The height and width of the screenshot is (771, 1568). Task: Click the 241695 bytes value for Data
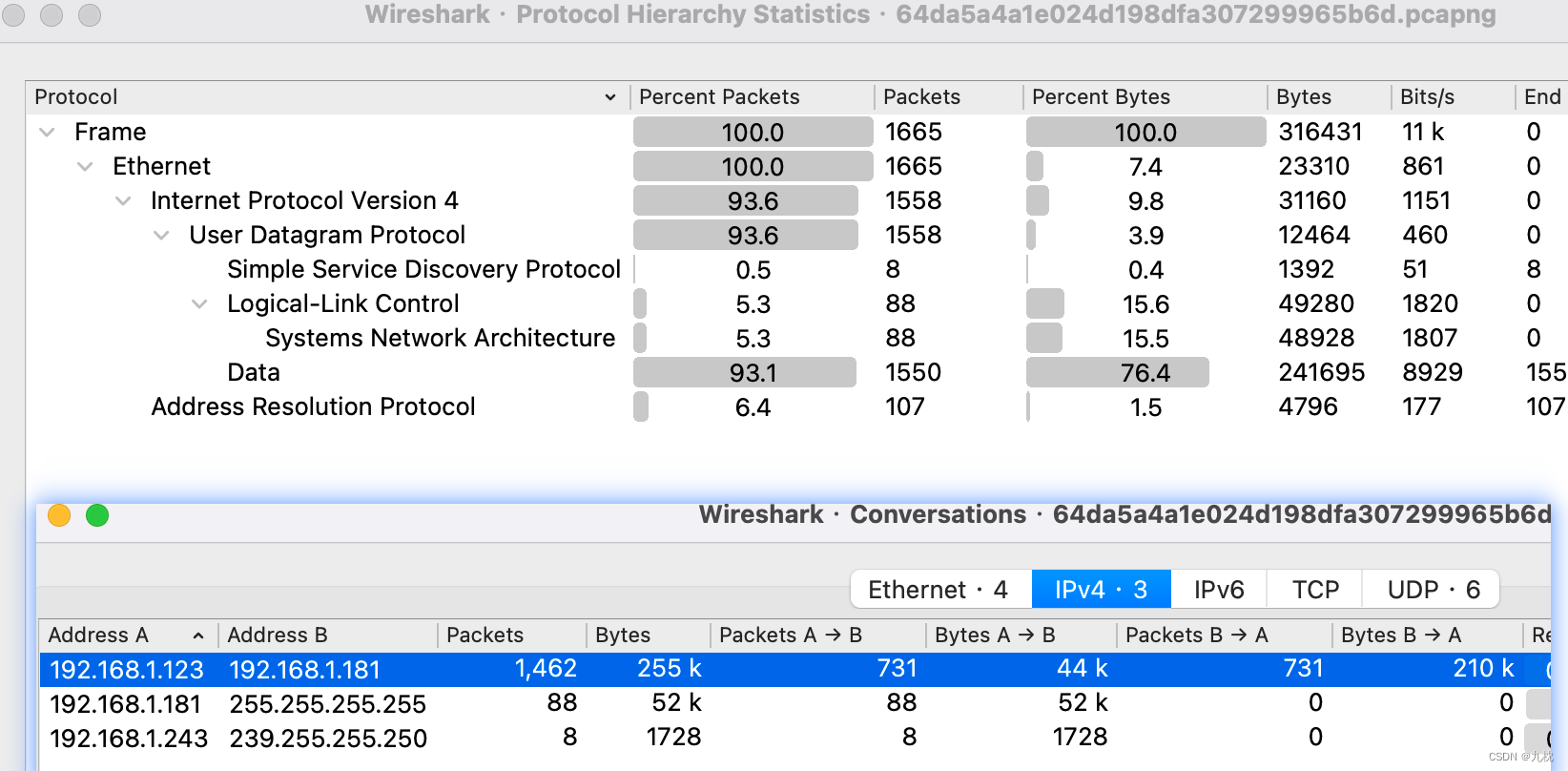(1322, 372)
